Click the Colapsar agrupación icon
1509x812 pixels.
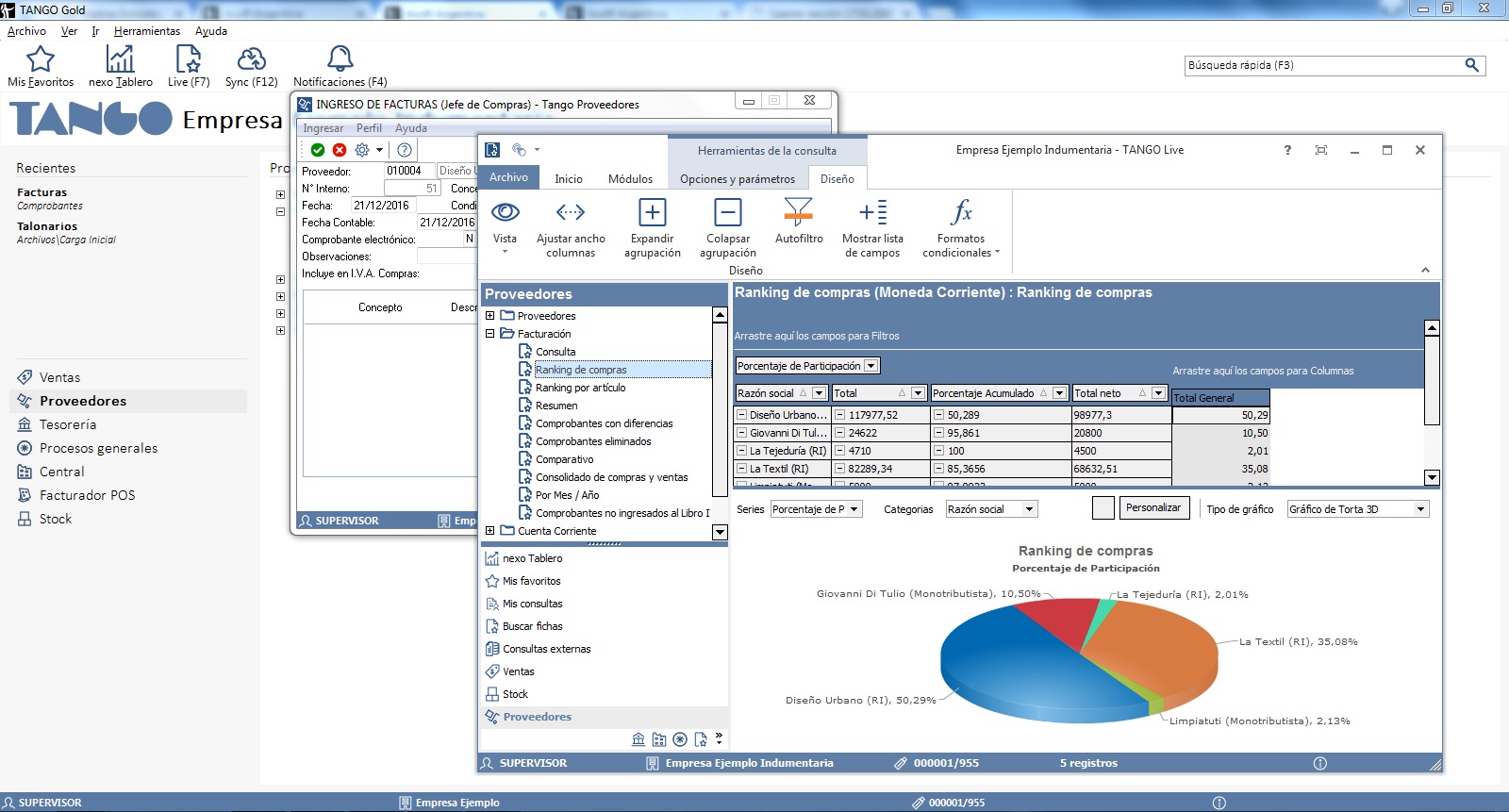click(x=727, y=213)
